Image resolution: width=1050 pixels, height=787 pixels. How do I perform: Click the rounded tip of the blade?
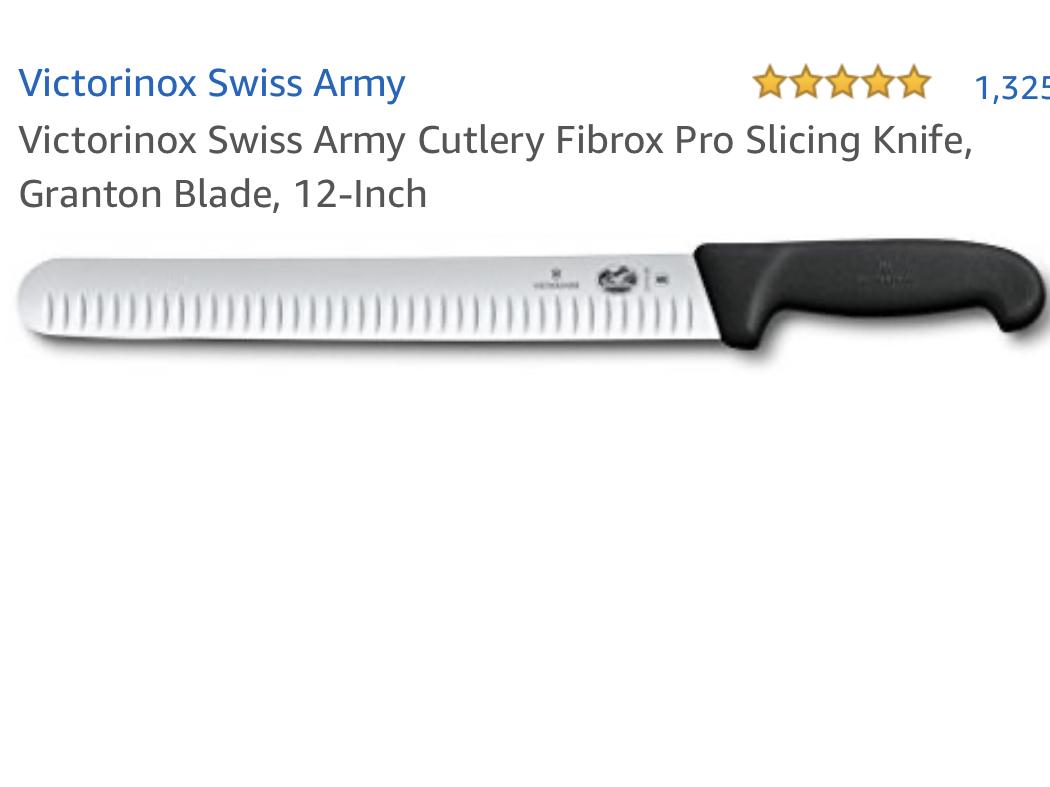point(35,298)
